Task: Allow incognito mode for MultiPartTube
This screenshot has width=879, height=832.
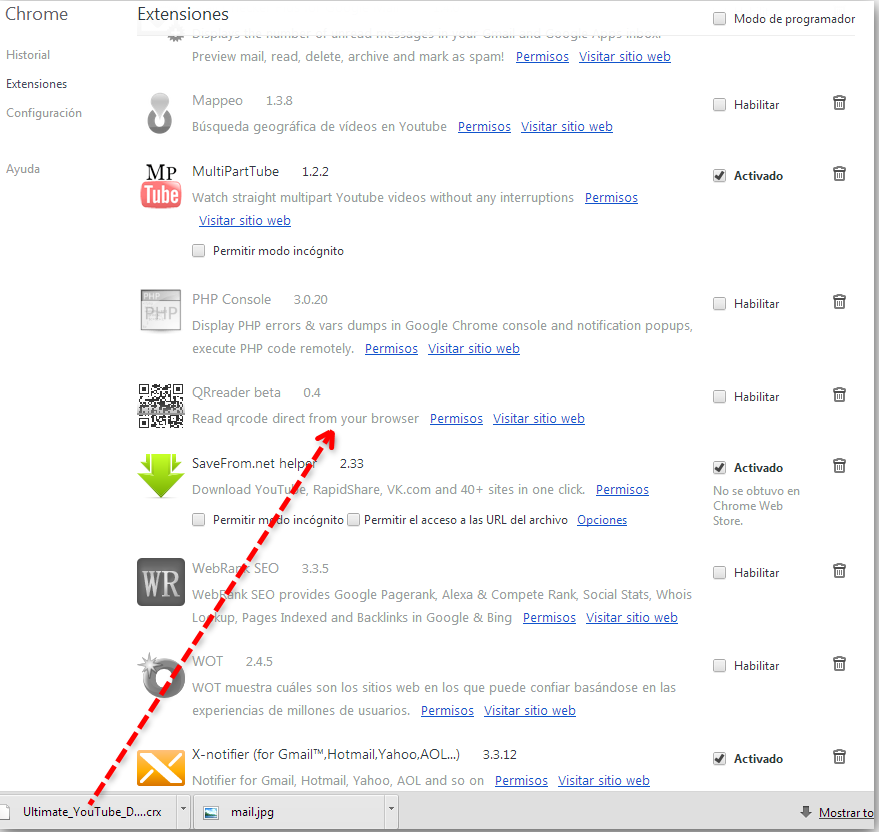Action: pos(198,251)
